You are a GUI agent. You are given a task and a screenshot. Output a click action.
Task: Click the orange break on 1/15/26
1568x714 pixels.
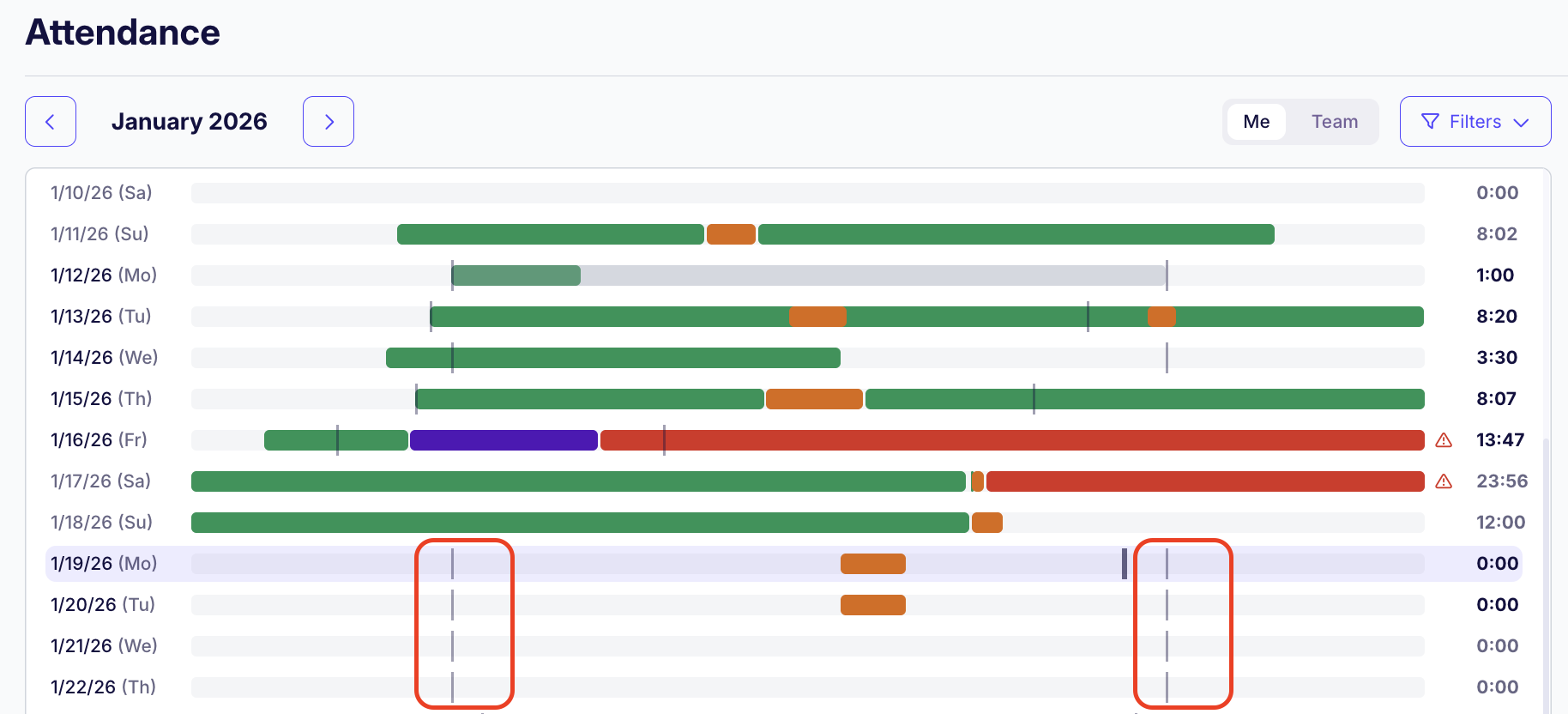[814, 399]
